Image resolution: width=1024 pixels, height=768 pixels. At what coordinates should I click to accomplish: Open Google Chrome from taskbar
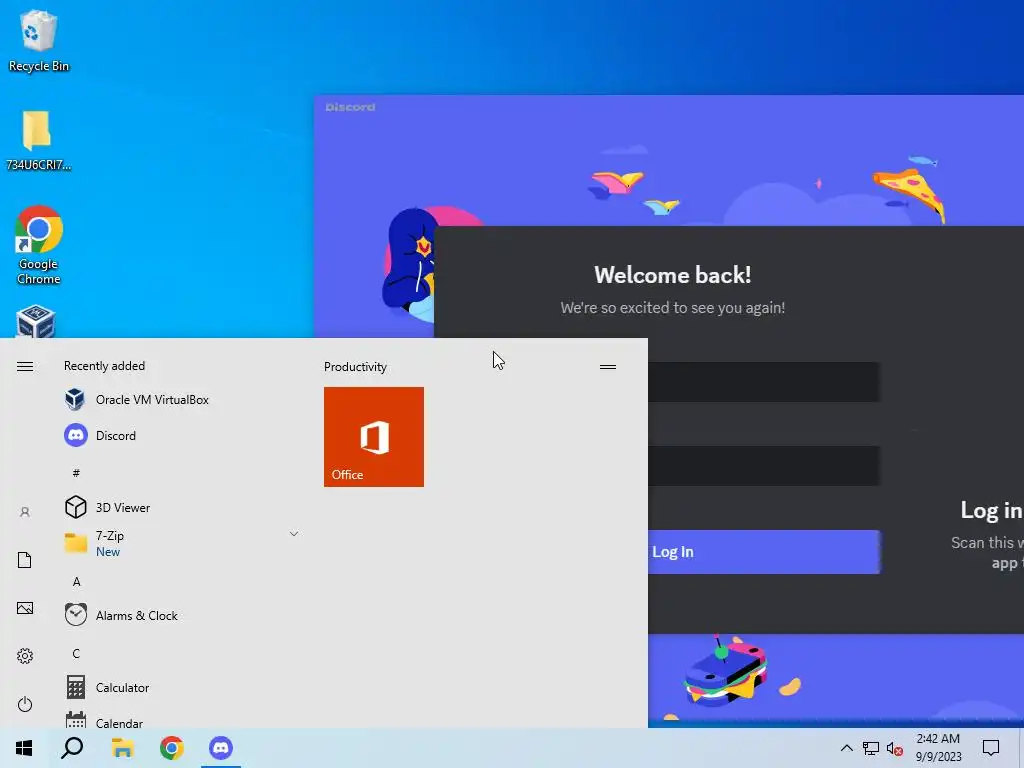click(172, 748)
